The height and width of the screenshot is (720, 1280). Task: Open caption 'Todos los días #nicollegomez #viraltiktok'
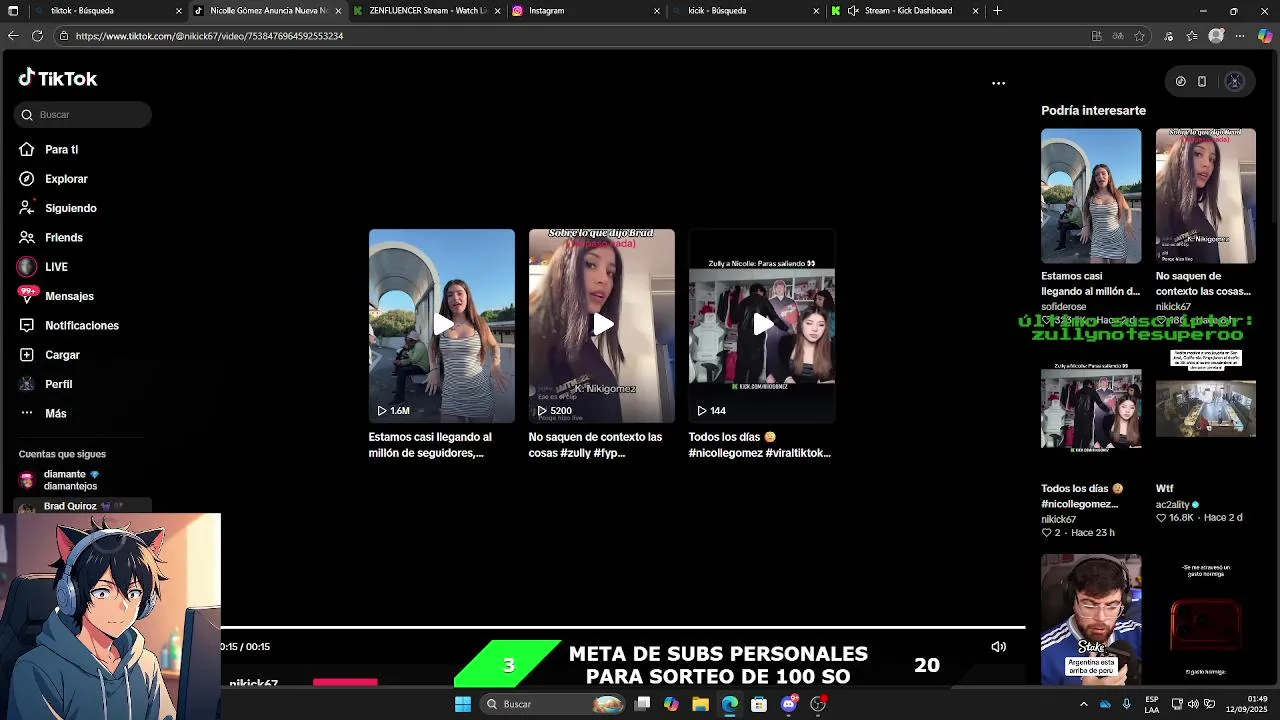pos(759,445)
